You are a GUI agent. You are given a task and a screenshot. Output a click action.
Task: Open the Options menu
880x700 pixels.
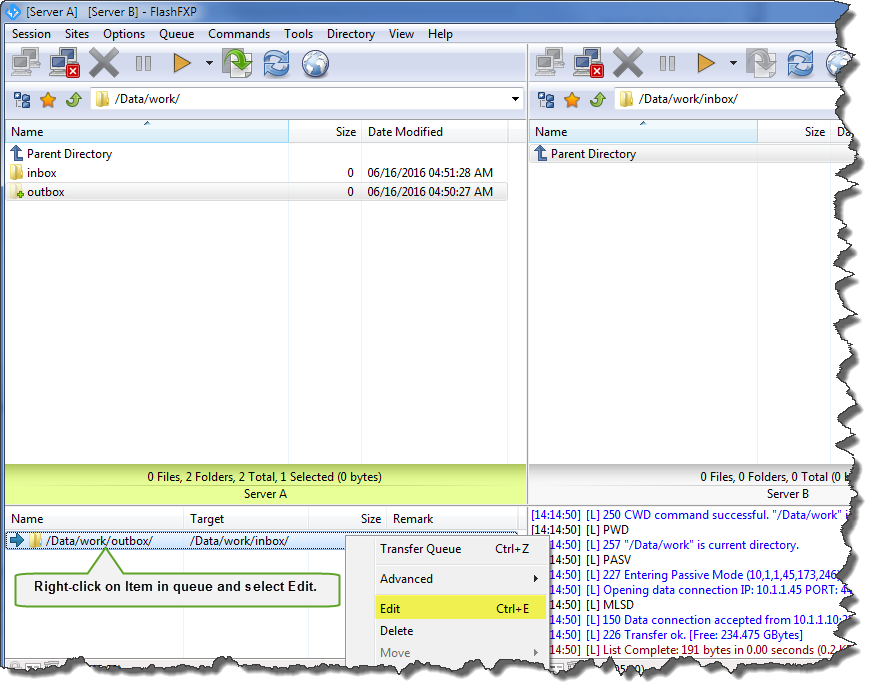coord(124,34)
